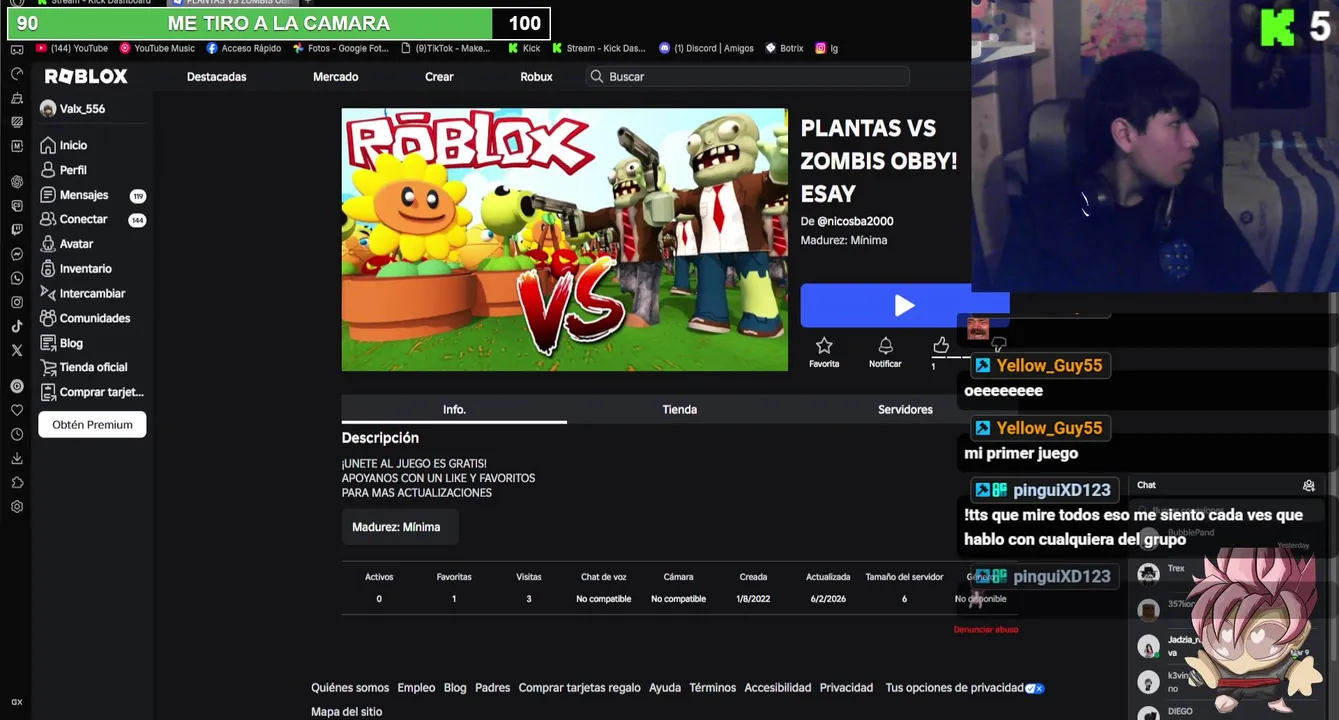Open Ayuda footer link
This screenshot has height=720, width=1339.
[665, 688]
